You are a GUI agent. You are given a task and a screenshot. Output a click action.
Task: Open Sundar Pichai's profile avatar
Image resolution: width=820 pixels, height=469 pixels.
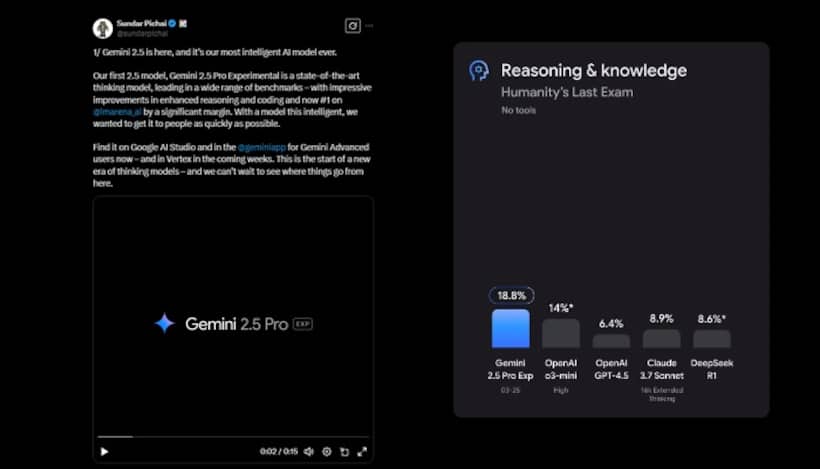pos(102,28)
